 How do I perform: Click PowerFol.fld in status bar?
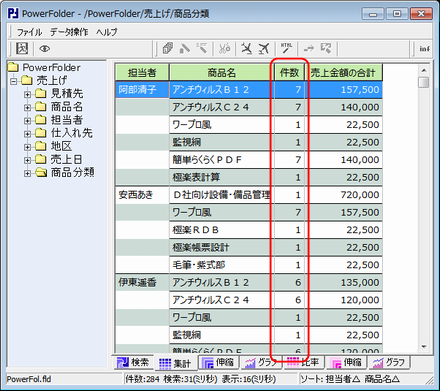click(x=29, y=379)
